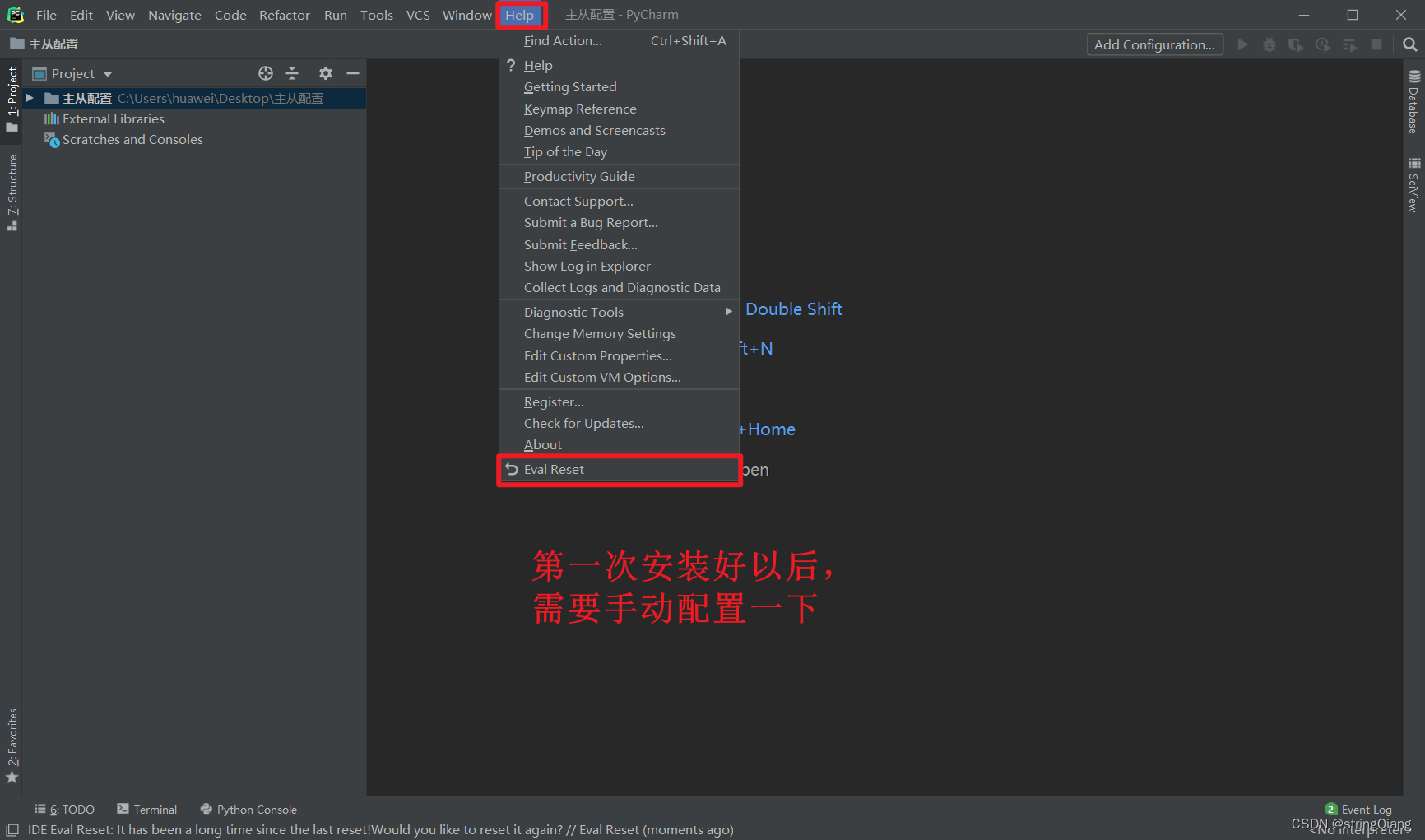This screenshot has height=840, width=1425.
Task: Select Register... menu item
Action: tap(619, 401)
